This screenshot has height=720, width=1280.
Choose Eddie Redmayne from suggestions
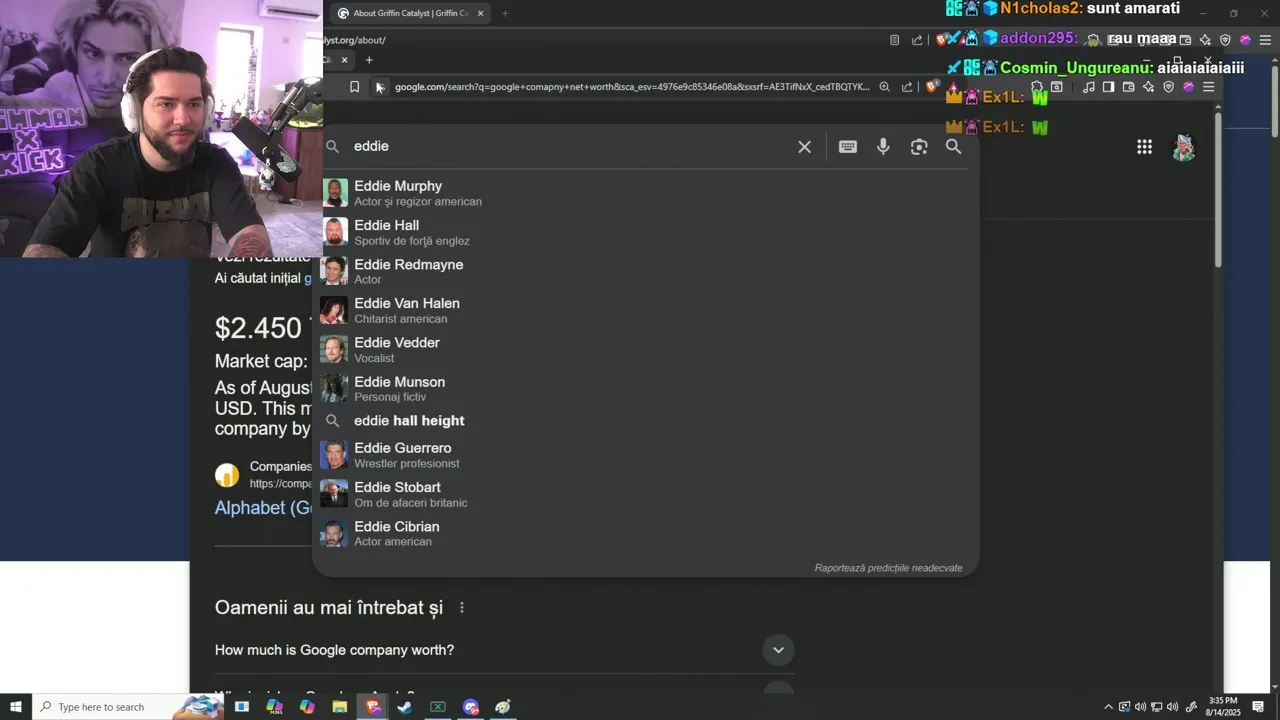click(x=645, y=271)
